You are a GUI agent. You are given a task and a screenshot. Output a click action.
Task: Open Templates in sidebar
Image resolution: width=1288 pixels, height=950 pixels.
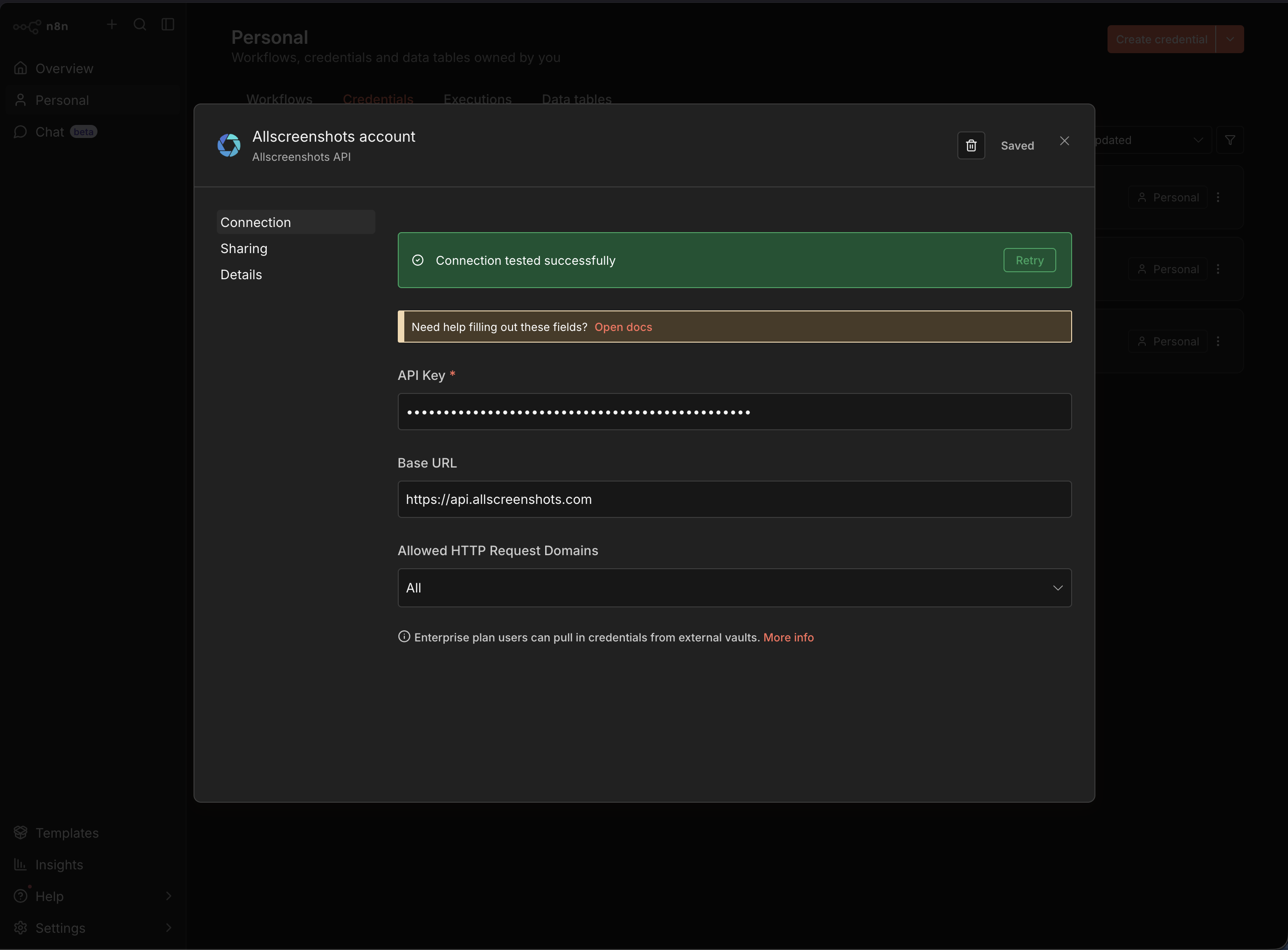click(93, 833)
